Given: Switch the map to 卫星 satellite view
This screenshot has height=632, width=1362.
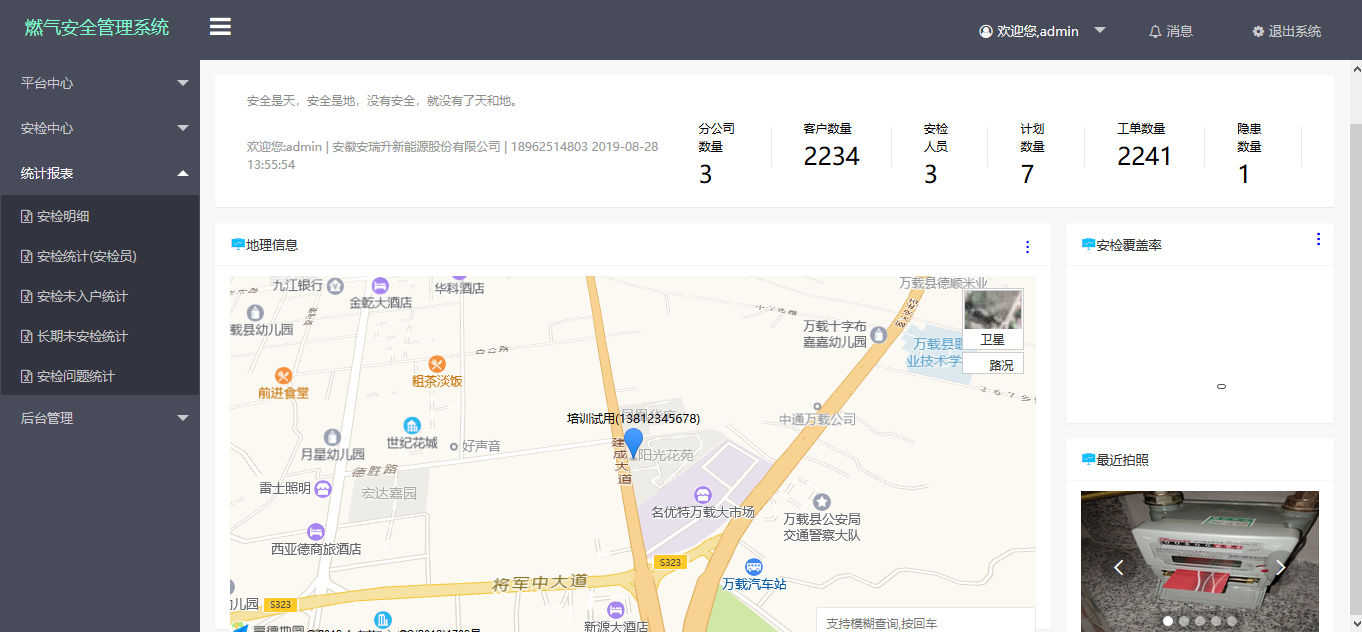Looking at the screenshot, I should (991, 340).
